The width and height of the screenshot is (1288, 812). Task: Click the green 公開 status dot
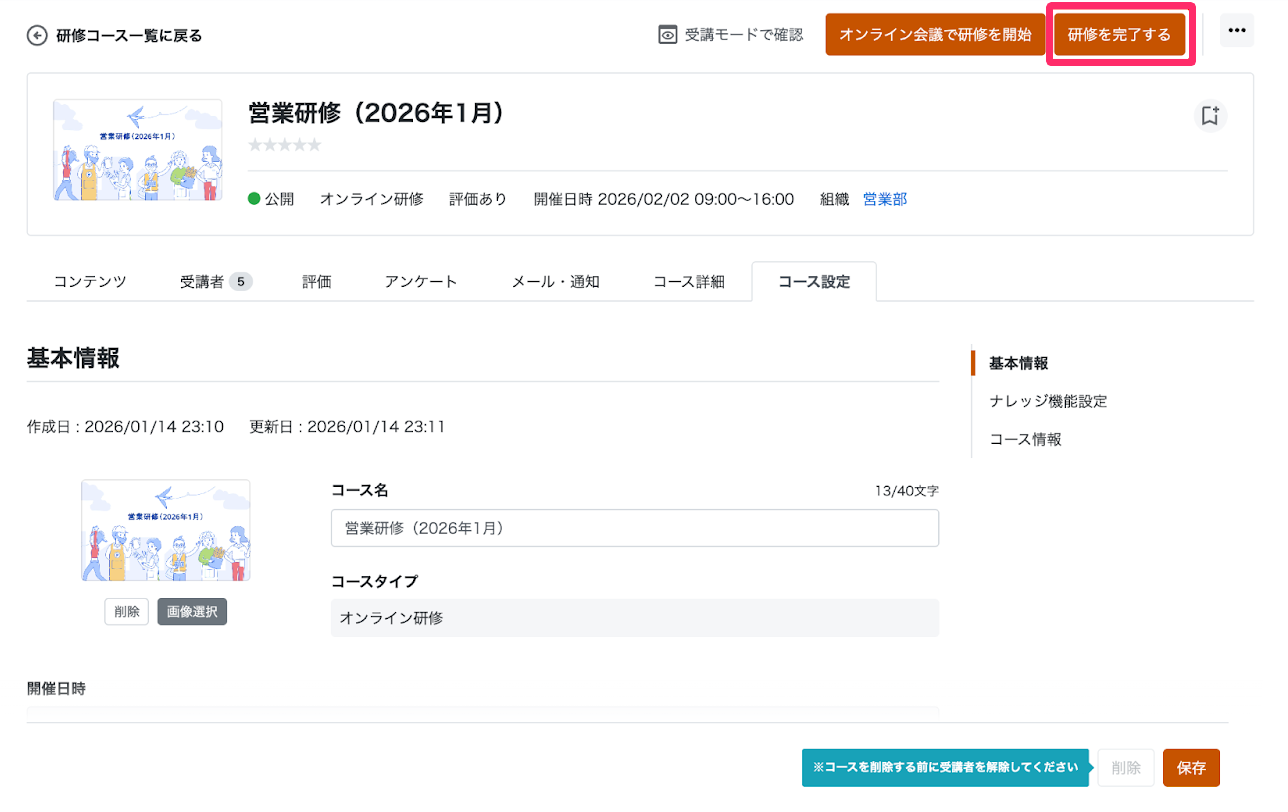254,199
